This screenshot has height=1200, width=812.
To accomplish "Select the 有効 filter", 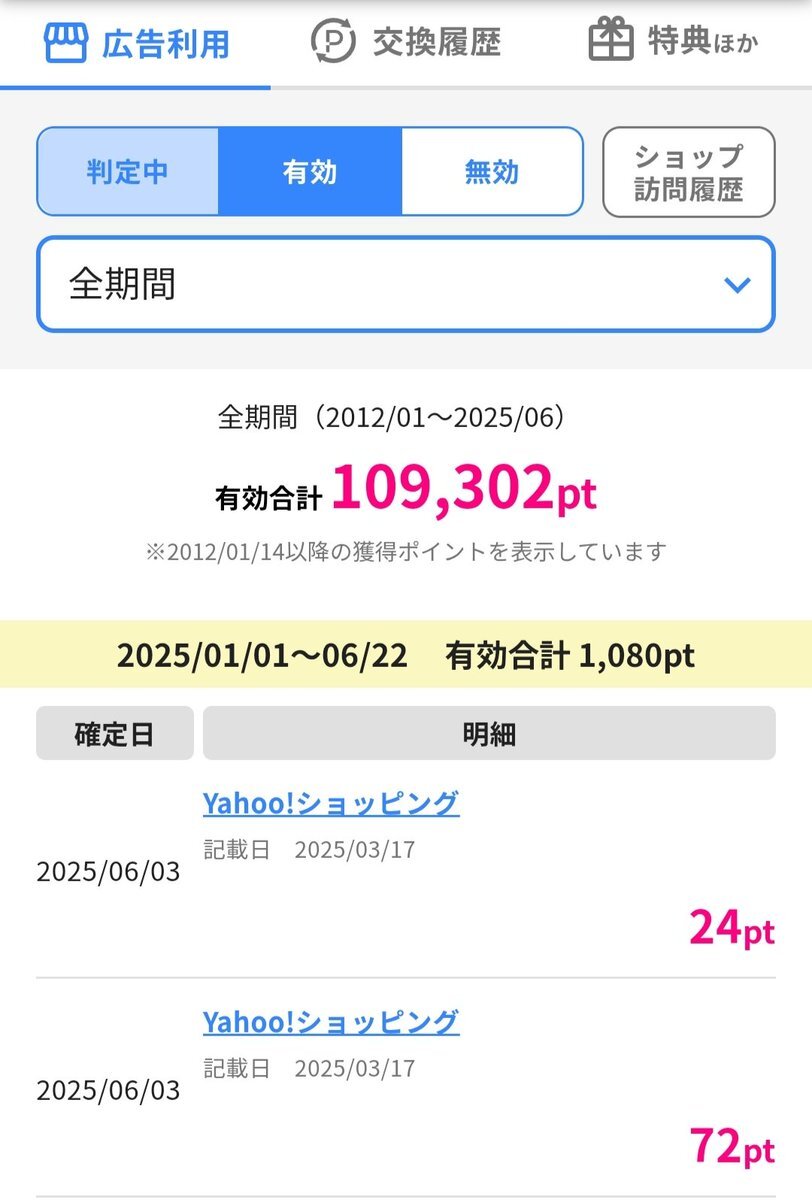I will coord(310,172).
